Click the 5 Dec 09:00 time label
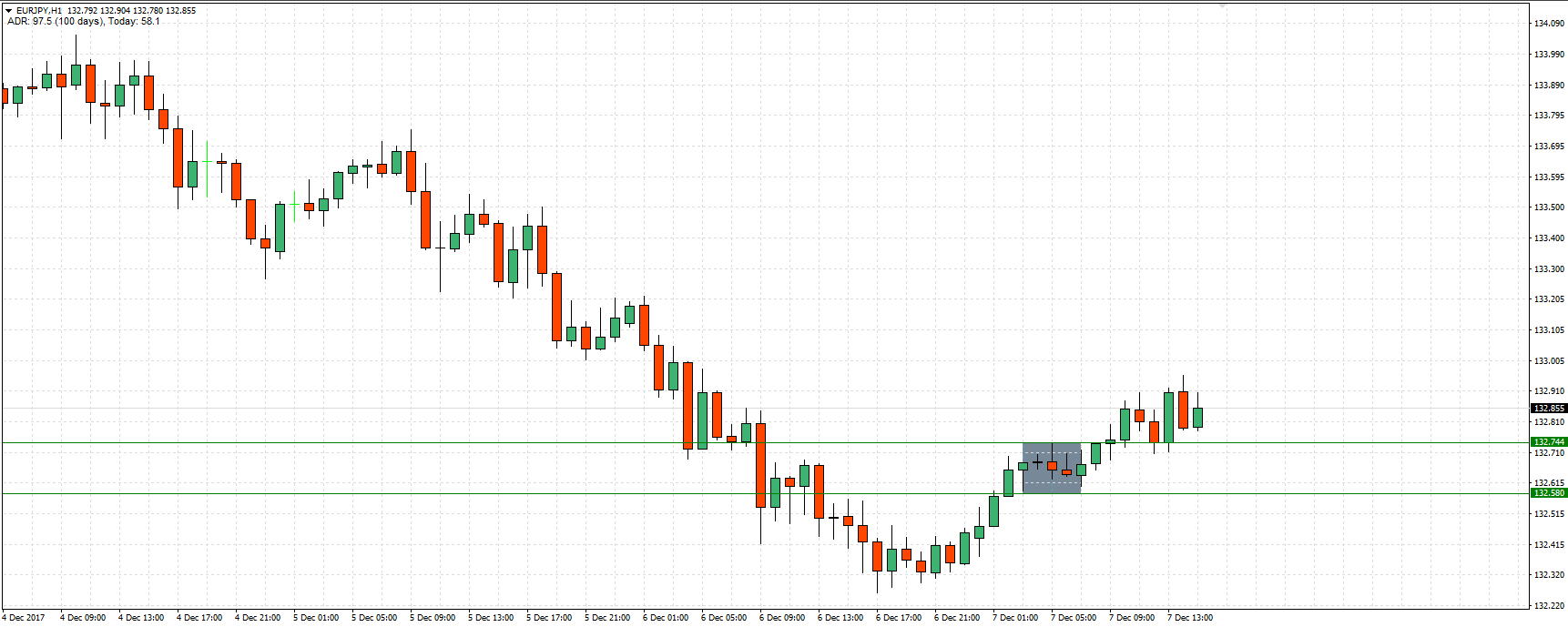This screenshot has height=627, width=1568. (433, 618)
